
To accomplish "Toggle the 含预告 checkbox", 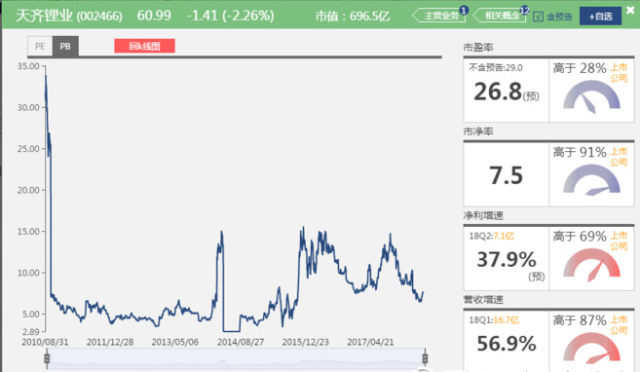I will tap(538, 17).
